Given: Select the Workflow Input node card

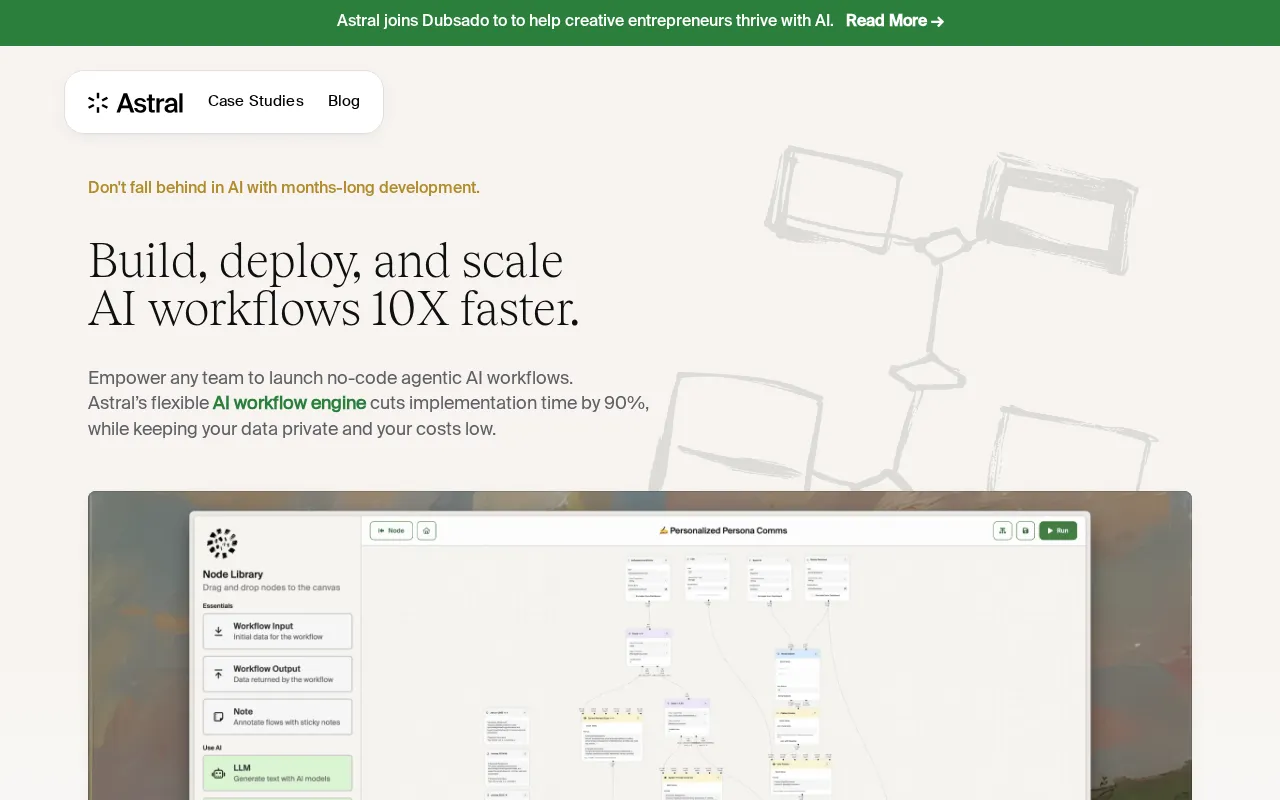Looking at the screenshot, I should [x=278, y=631].
